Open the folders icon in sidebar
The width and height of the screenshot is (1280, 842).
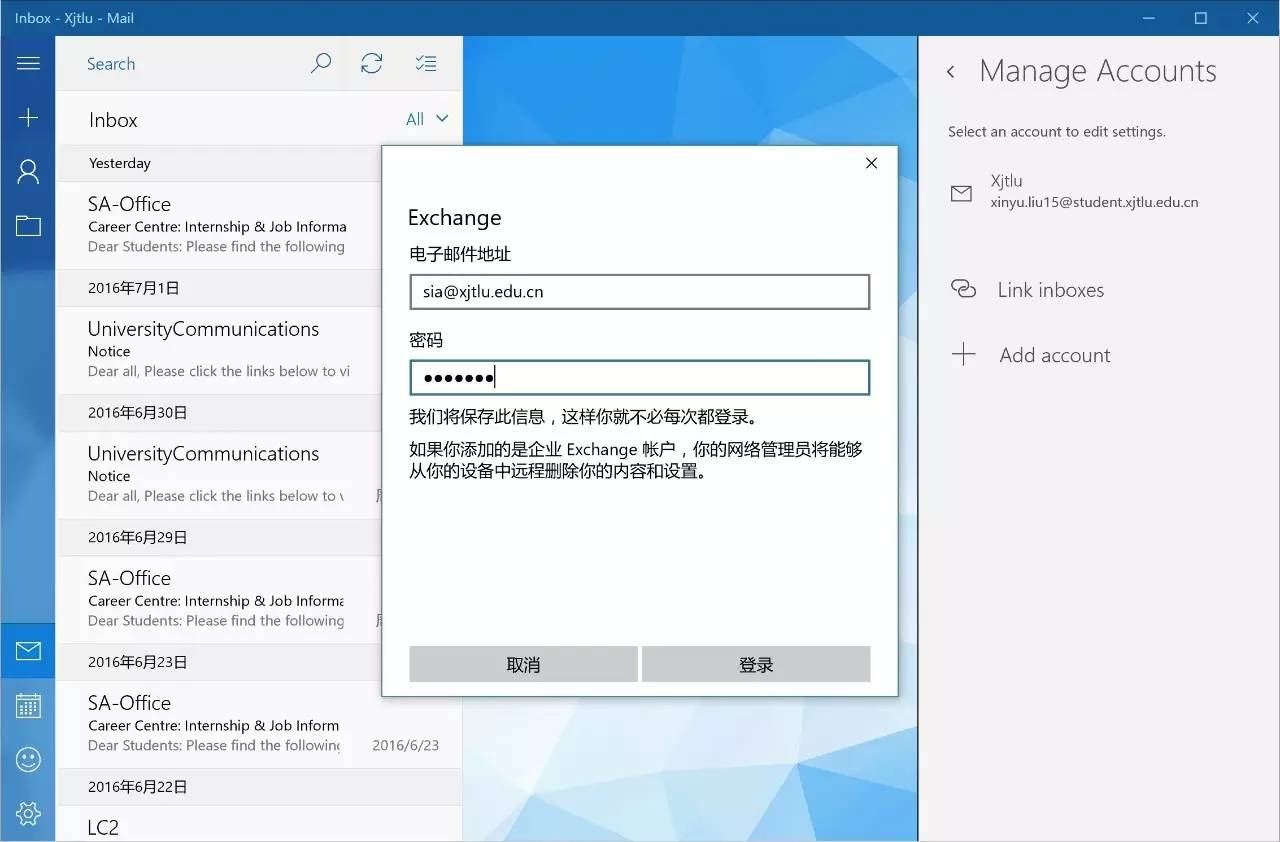28,226
